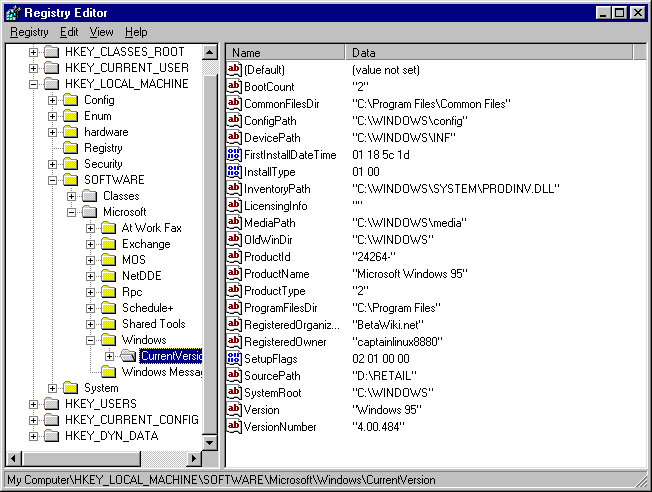
Task: Click the folder icon of HKEY_CLASSES_ROOT
Action: 52,52
